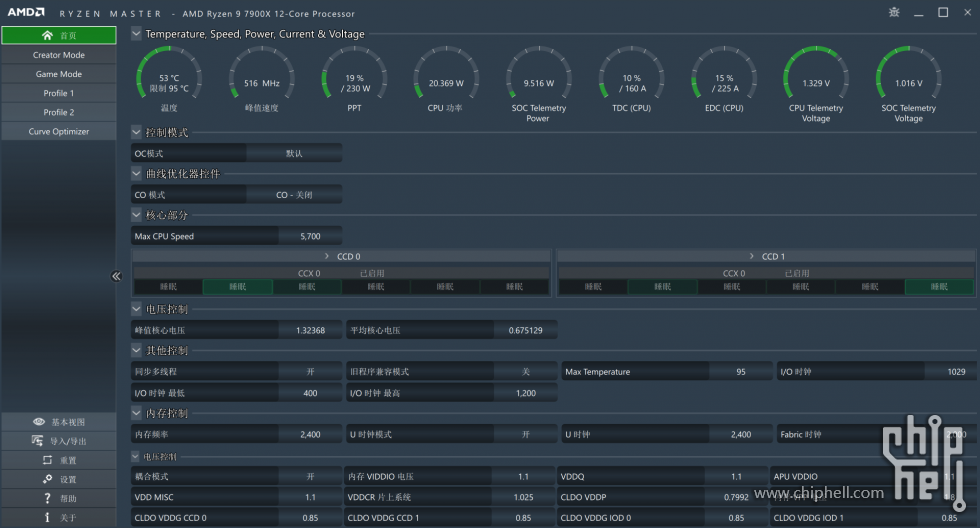980x528 pixels.
Task: Click the AMD logo in title bar
Action: tap(26, 12)
